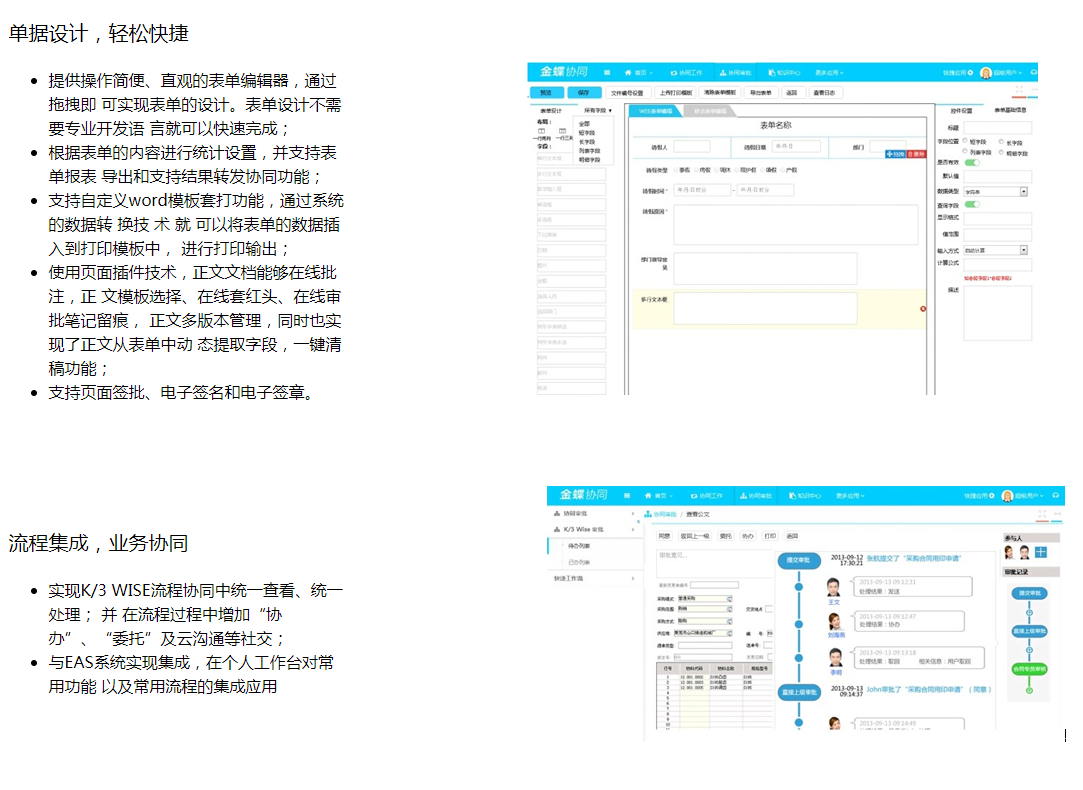Open the 数据类型 dropdown
This screenshot has width=1083, height=790.
coord(1023,191)
